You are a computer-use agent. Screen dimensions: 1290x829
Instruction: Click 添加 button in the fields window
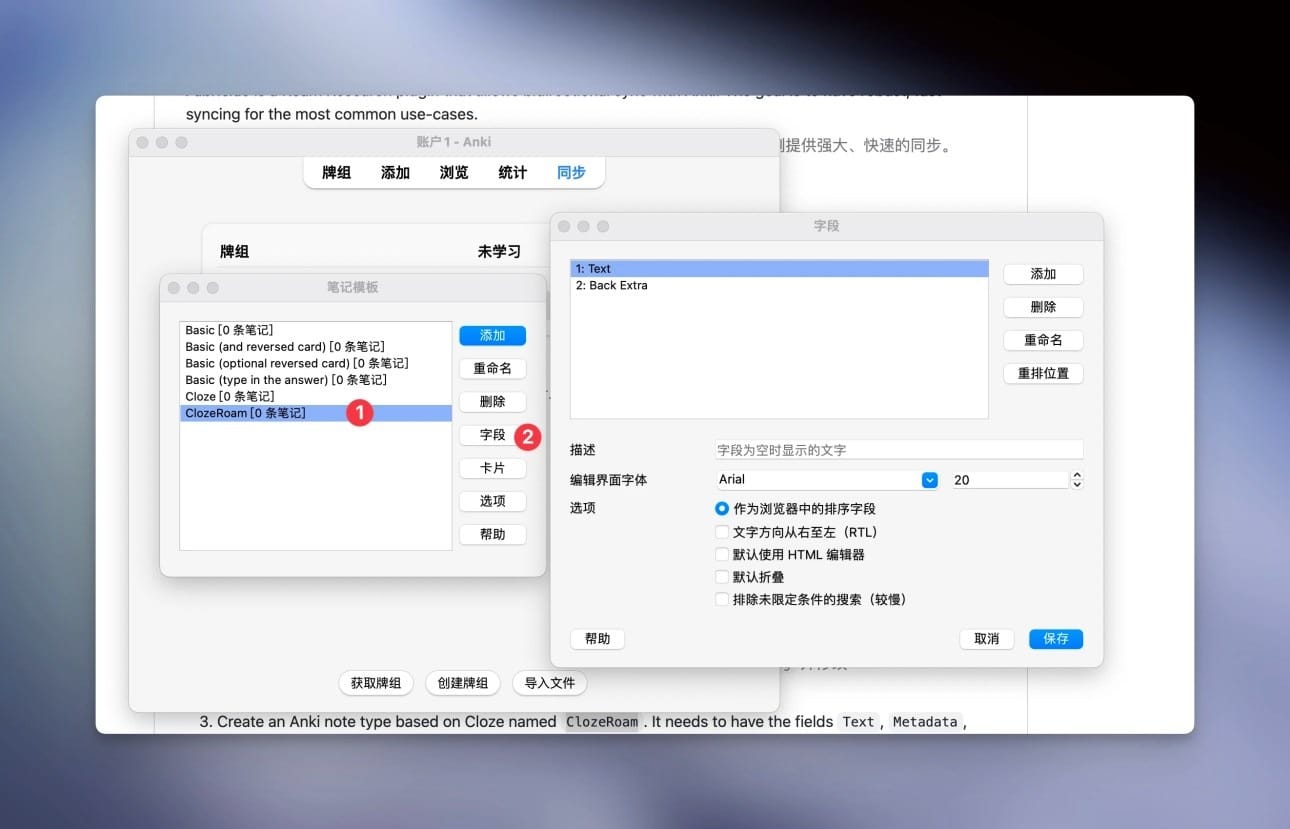click(x=1043, y=274)
